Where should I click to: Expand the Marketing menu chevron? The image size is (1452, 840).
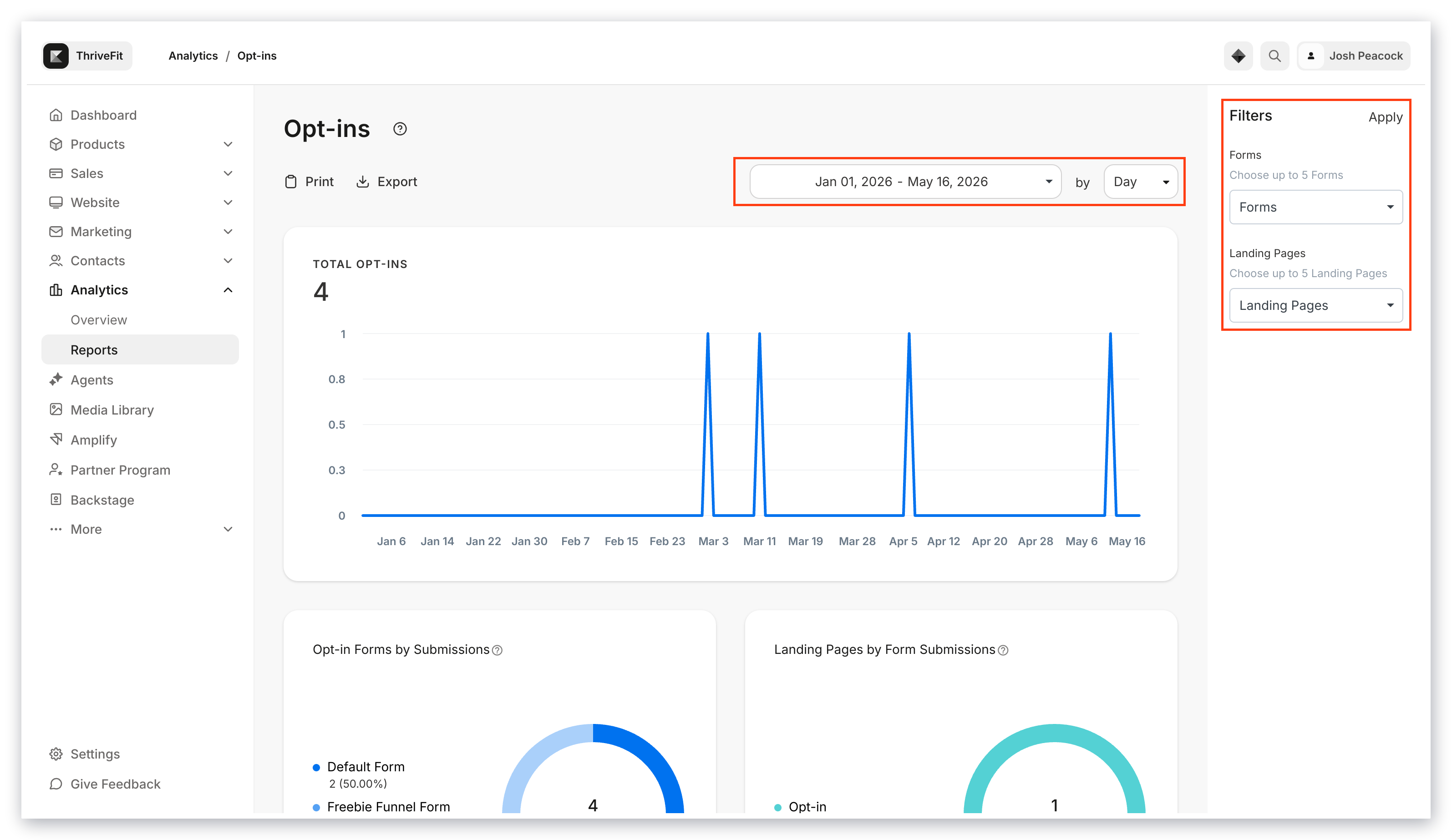point(228,232)
